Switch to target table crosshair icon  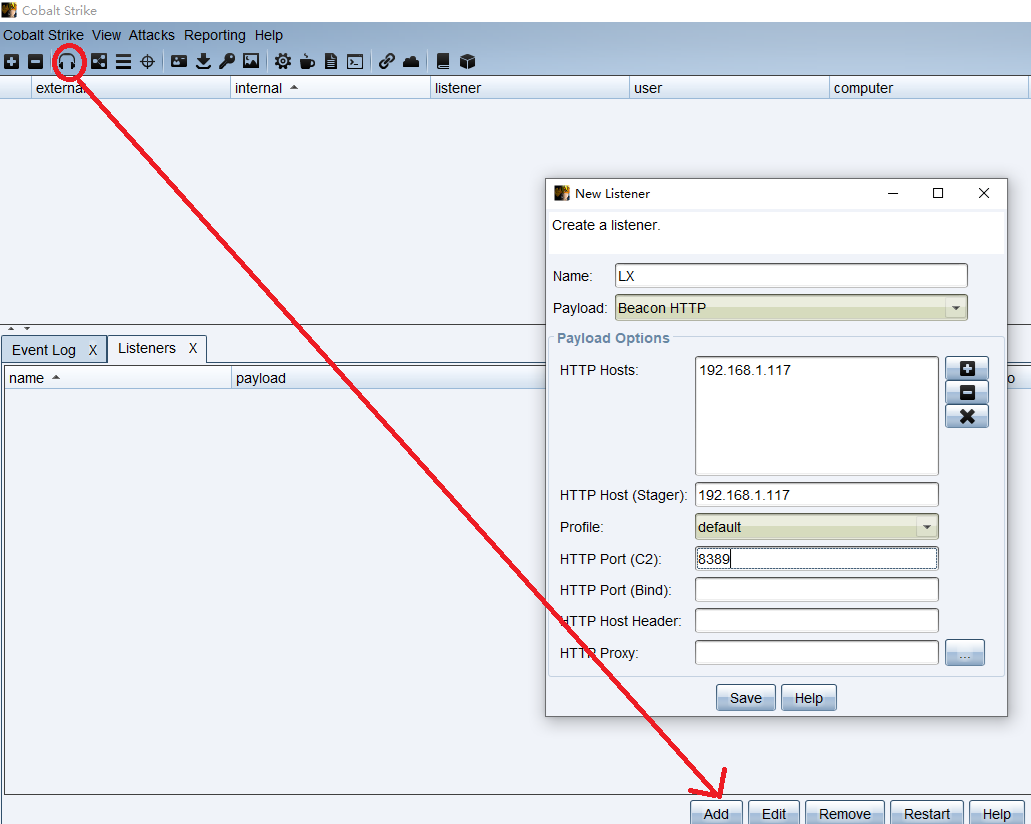click(147, 62)
